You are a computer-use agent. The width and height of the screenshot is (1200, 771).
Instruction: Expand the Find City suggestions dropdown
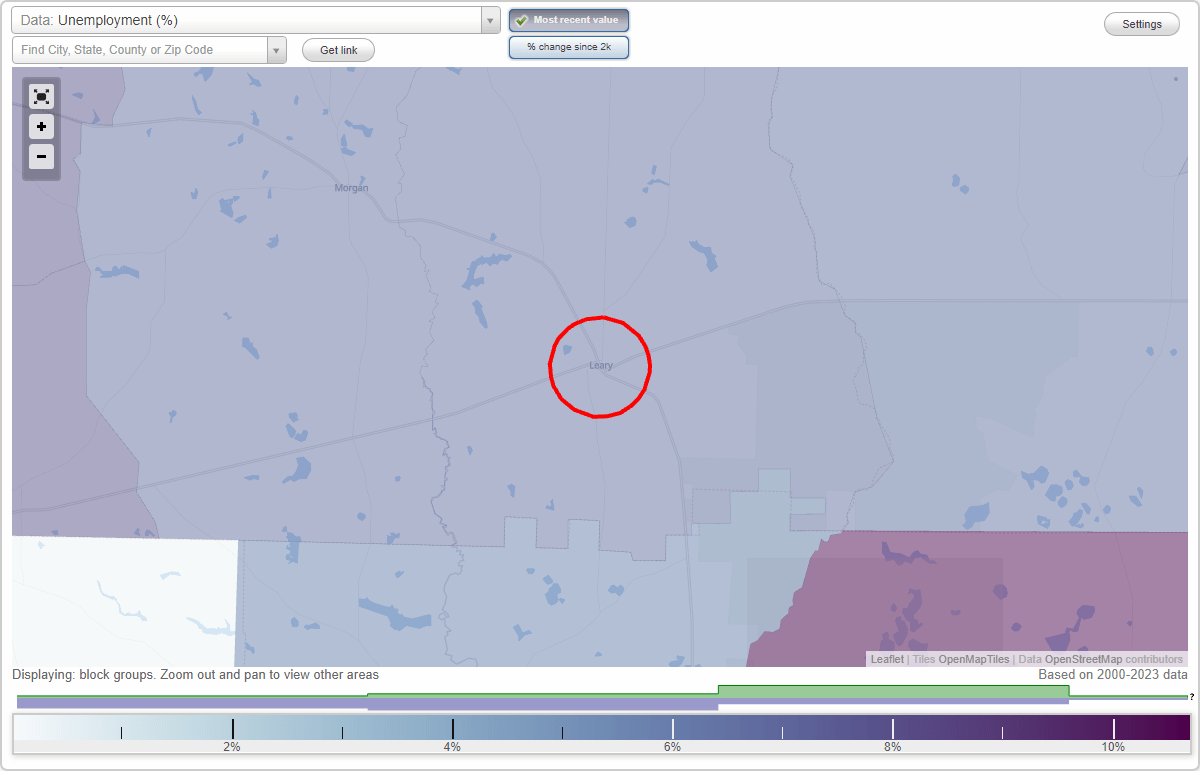click(277, 49)
